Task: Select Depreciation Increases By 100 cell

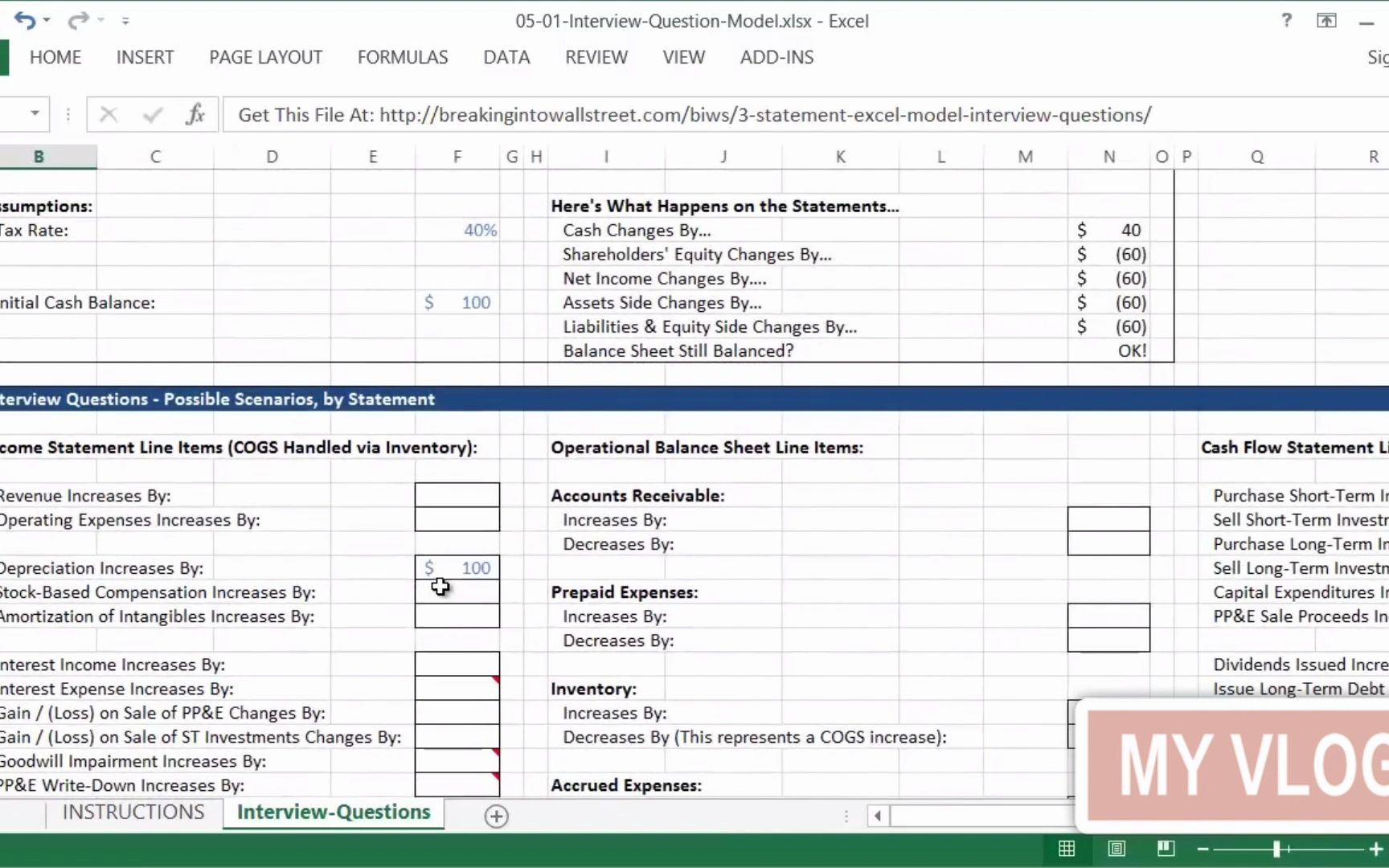Action: (x=457, y=567)
